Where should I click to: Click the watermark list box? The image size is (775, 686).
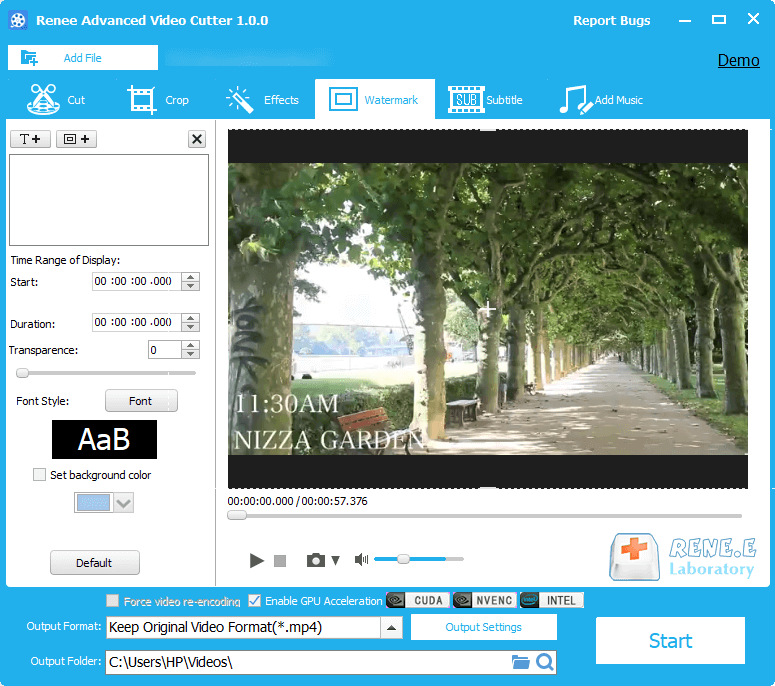click(x=109, y=200)
